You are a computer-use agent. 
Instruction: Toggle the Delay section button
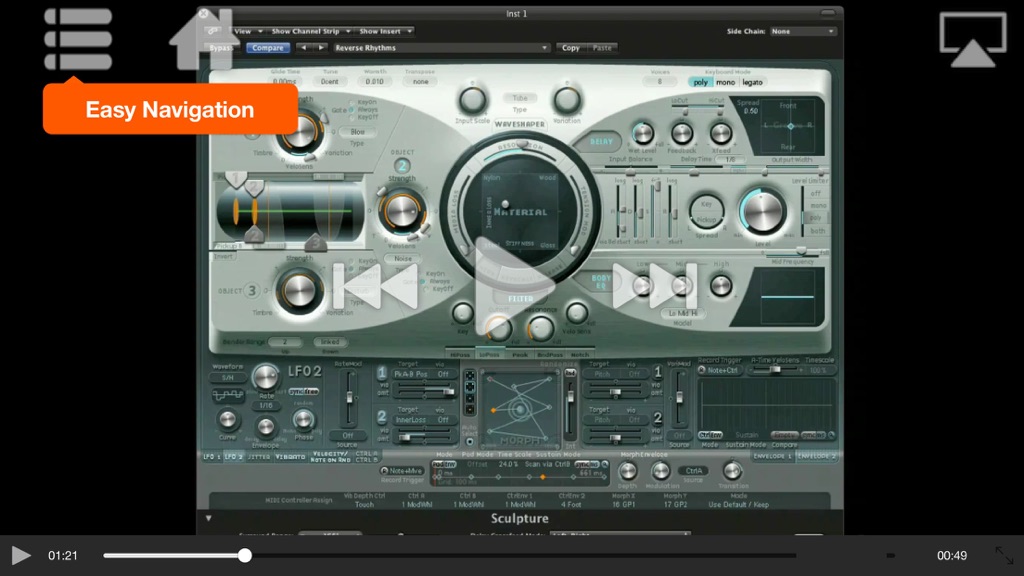[x=600, y=141]
